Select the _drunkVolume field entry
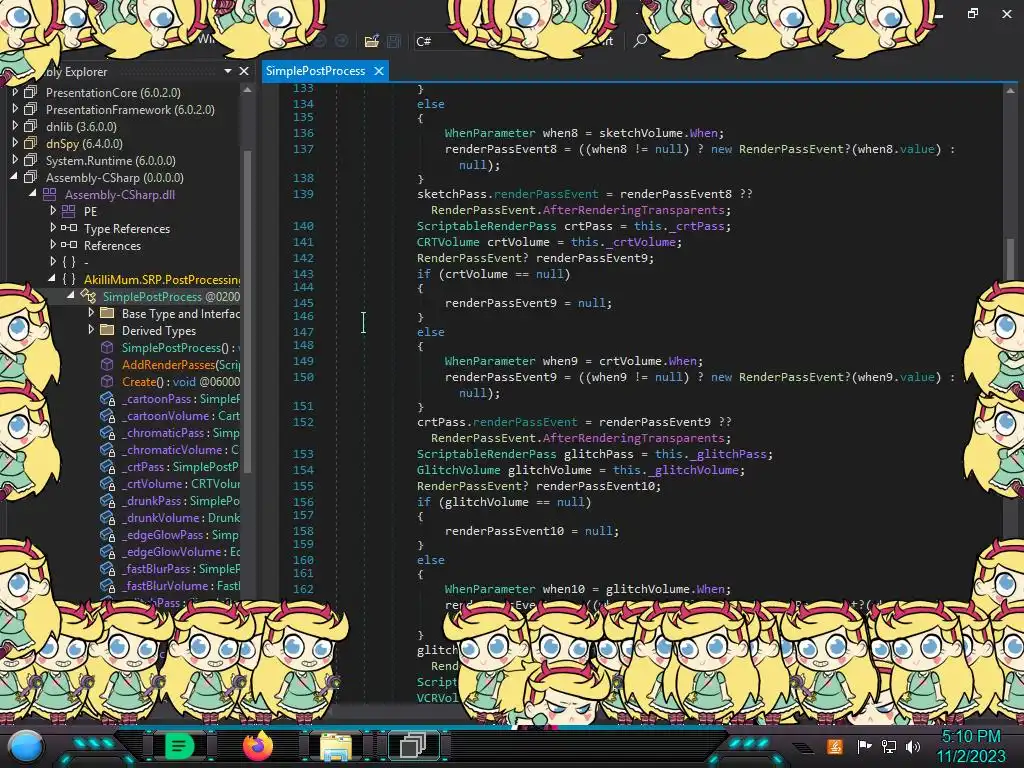The image size is (1024, 768). point(180,517)
